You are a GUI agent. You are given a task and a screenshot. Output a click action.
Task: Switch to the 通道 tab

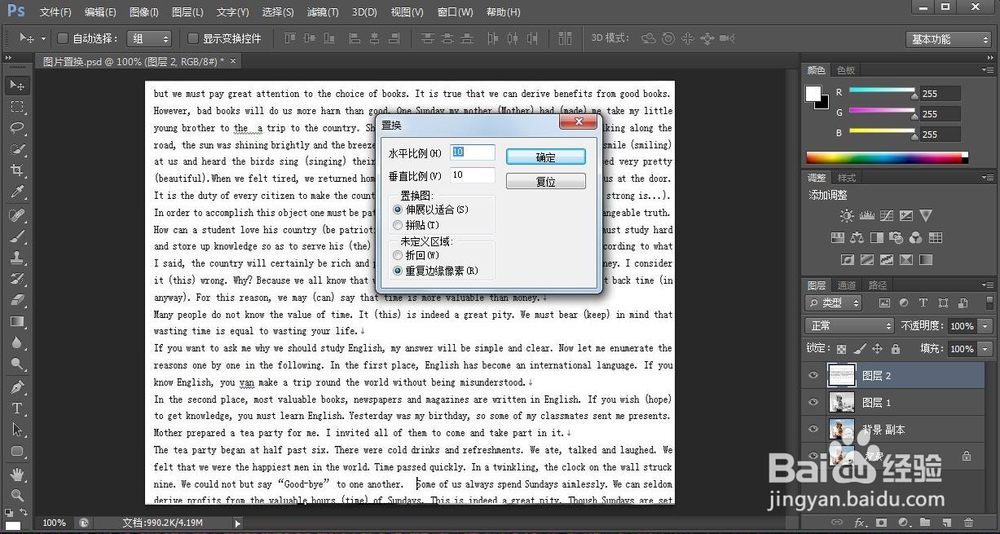(846, 285)
